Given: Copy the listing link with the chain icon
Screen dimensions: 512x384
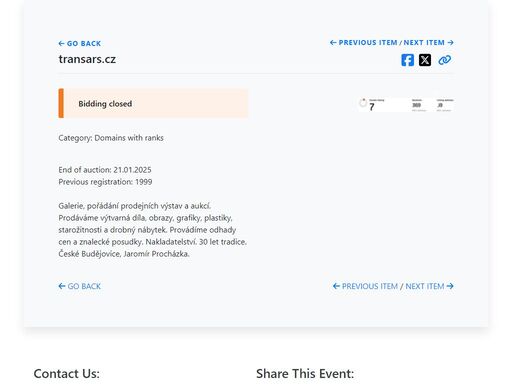Looking at the screenshot, I should click(x=445, y=60).
